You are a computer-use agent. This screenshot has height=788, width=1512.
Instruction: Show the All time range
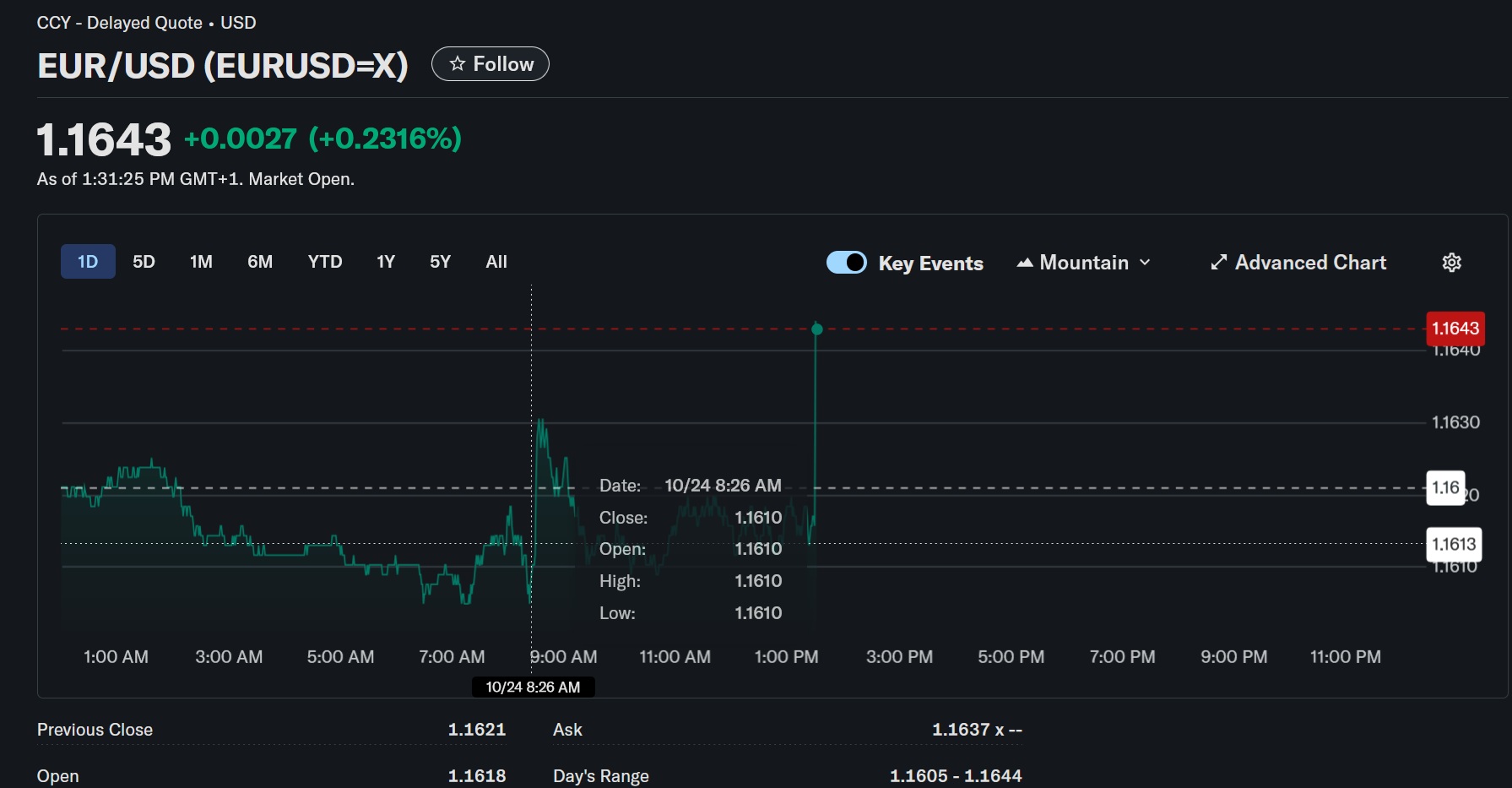coord(496,262)
